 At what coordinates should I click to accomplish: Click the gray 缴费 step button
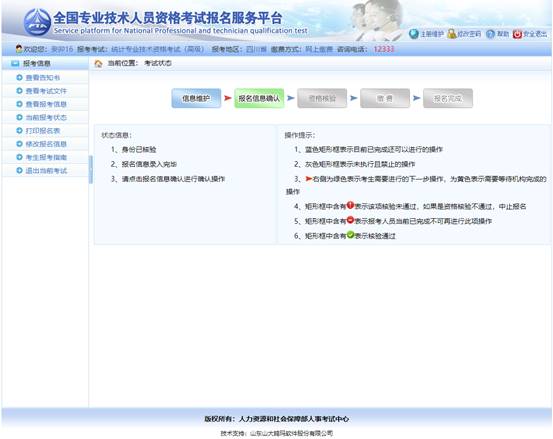pyautogui.click(x=385, y=98)
